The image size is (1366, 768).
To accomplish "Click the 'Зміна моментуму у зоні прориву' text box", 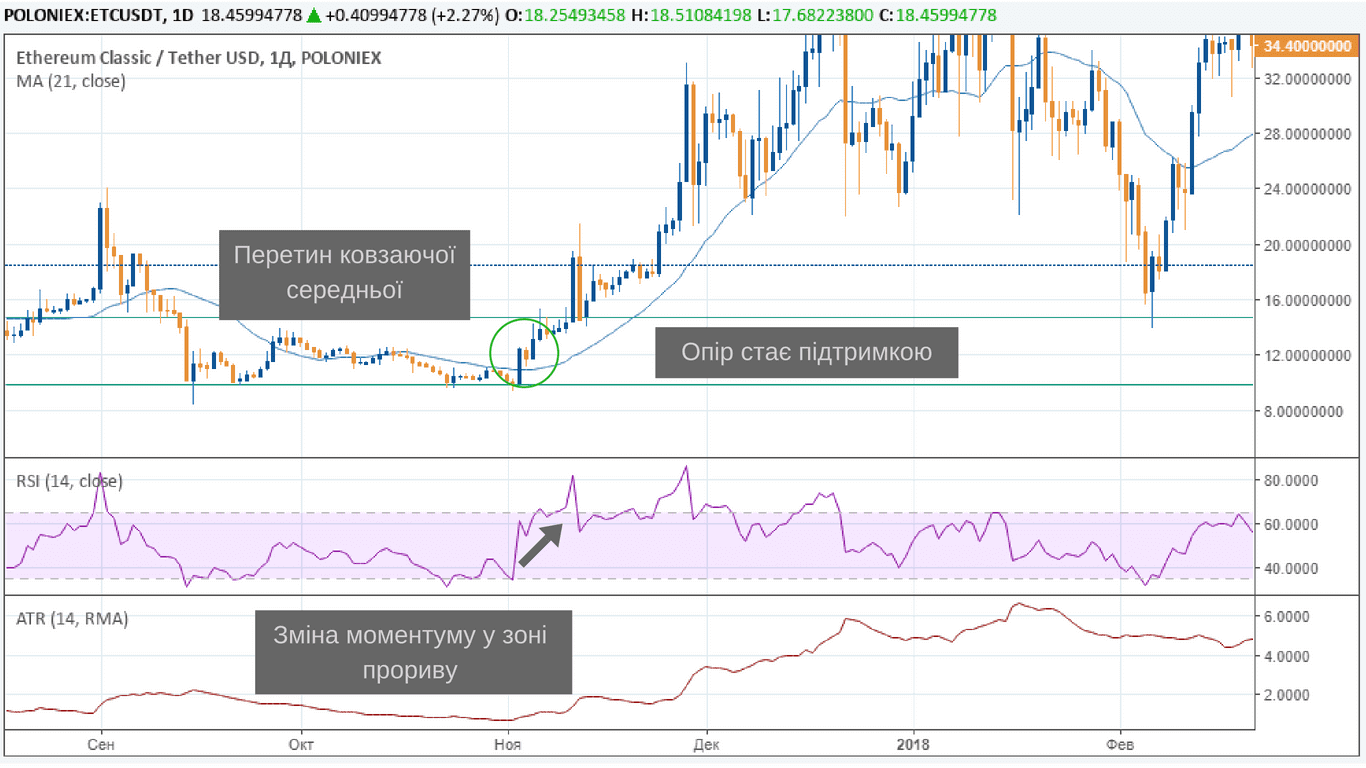I will pyautogui.click(x=414, y=652).
